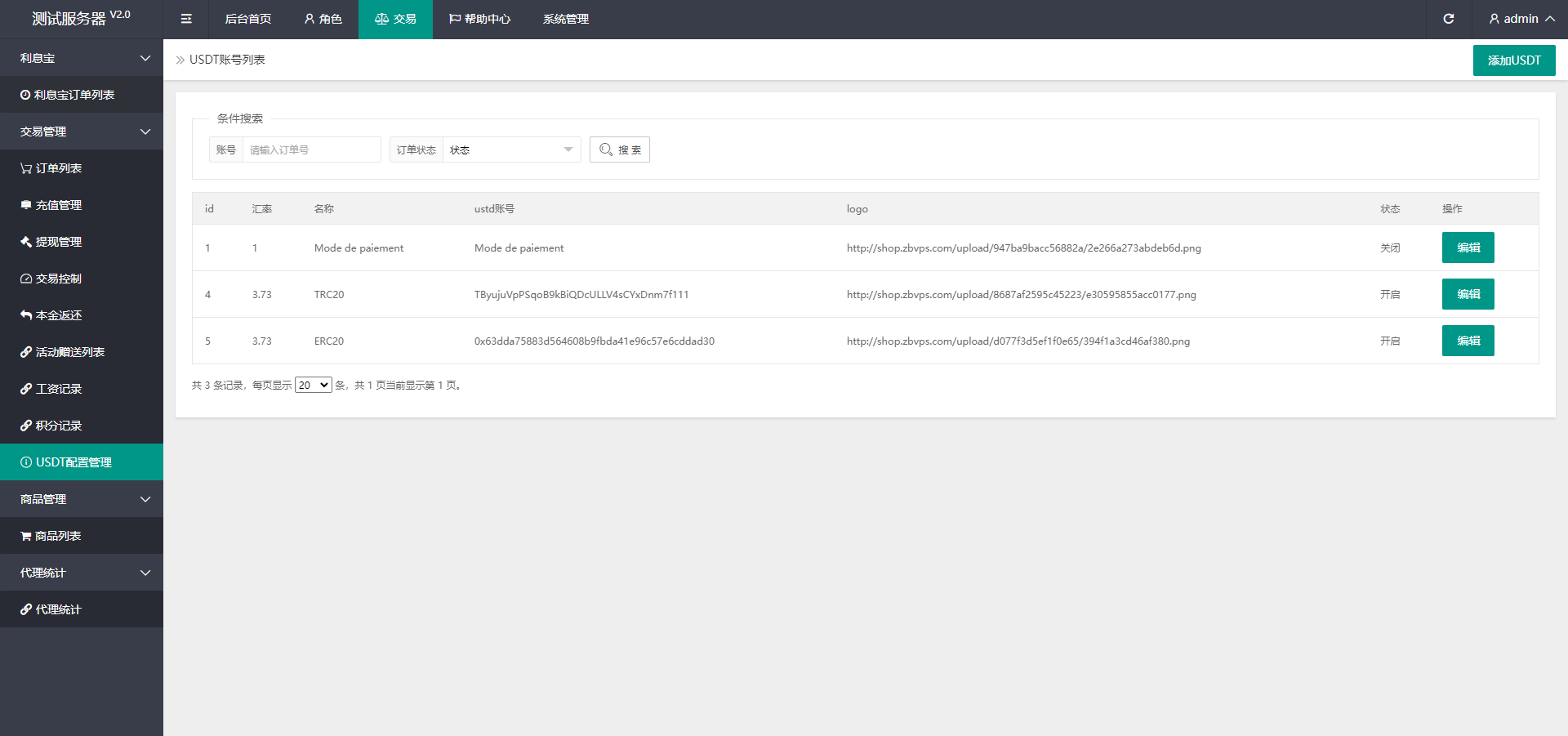Screen dimensions: 1568x736
Task: Click the link icon beside 活动赠送列表
Action: [26, 352]
